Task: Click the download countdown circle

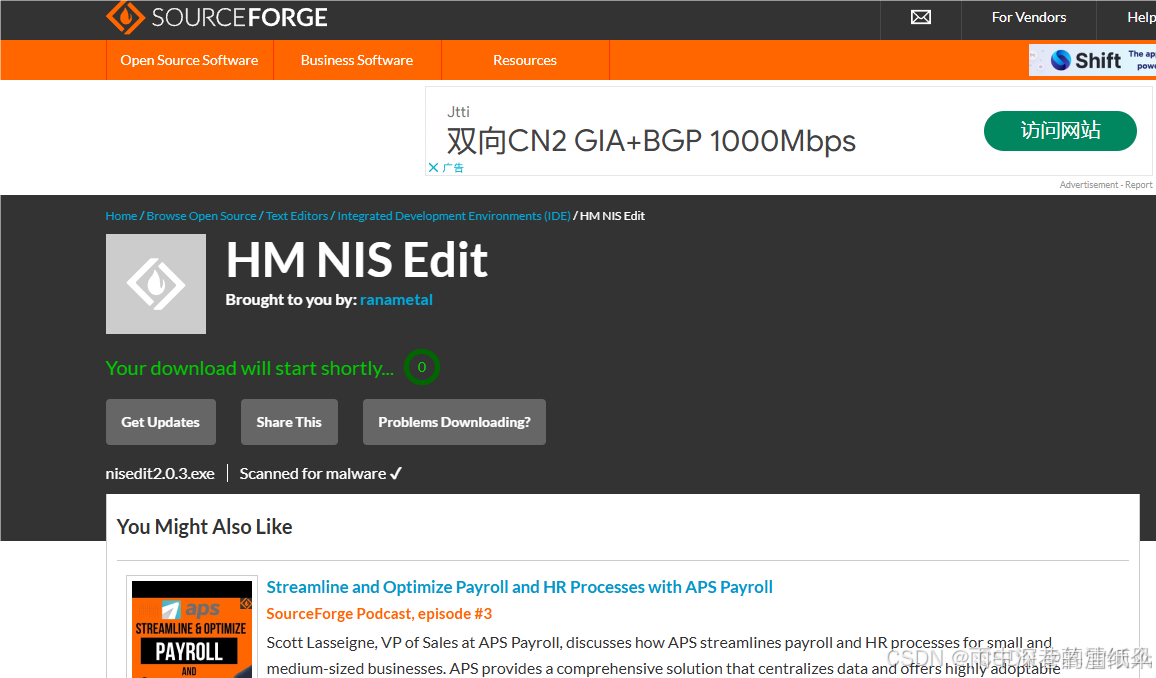Action: [x=422, y=367]
